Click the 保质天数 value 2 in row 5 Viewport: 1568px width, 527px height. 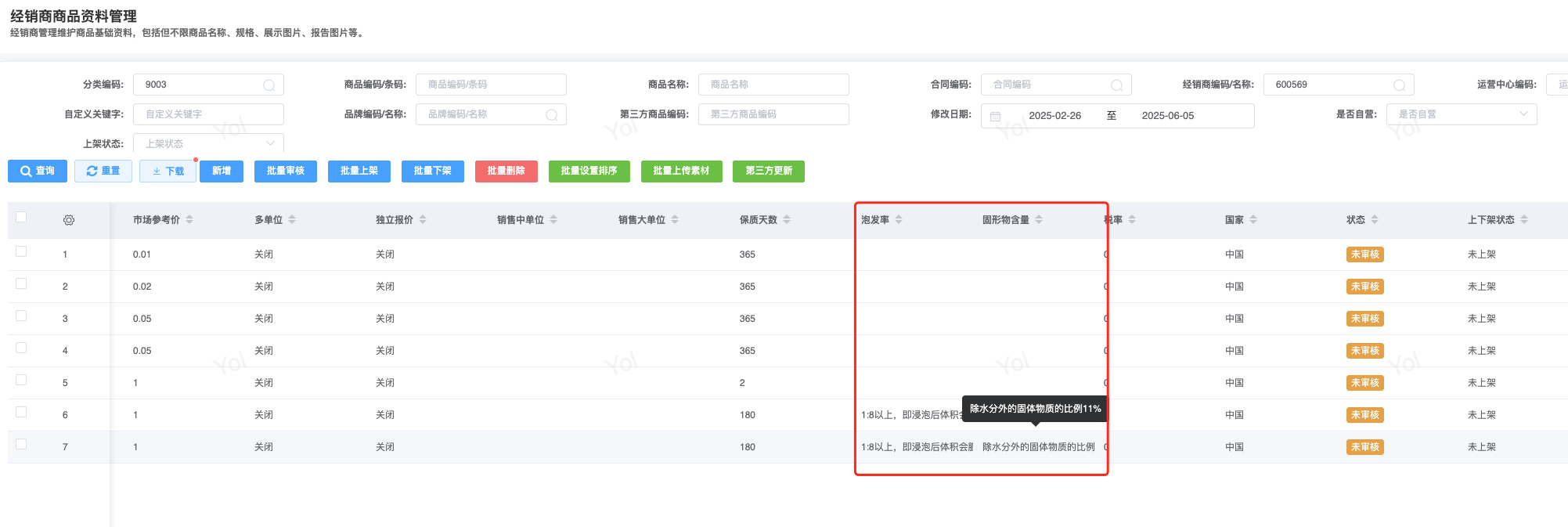point(742,383)
